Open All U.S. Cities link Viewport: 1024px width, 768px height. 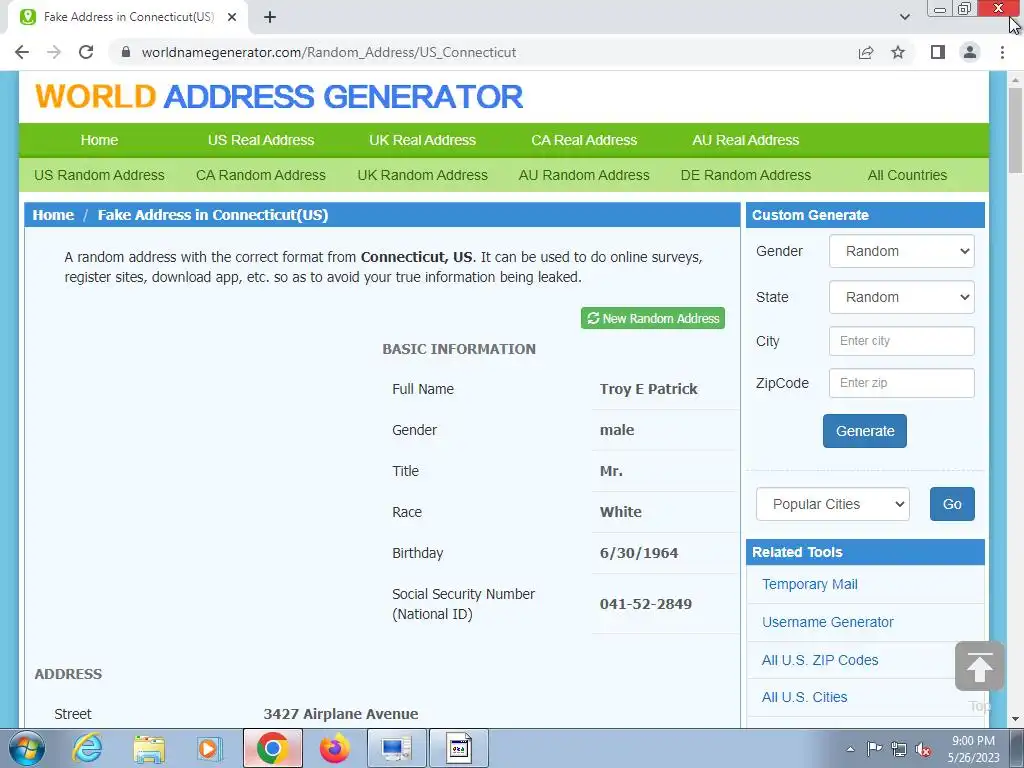coord(804,697)
